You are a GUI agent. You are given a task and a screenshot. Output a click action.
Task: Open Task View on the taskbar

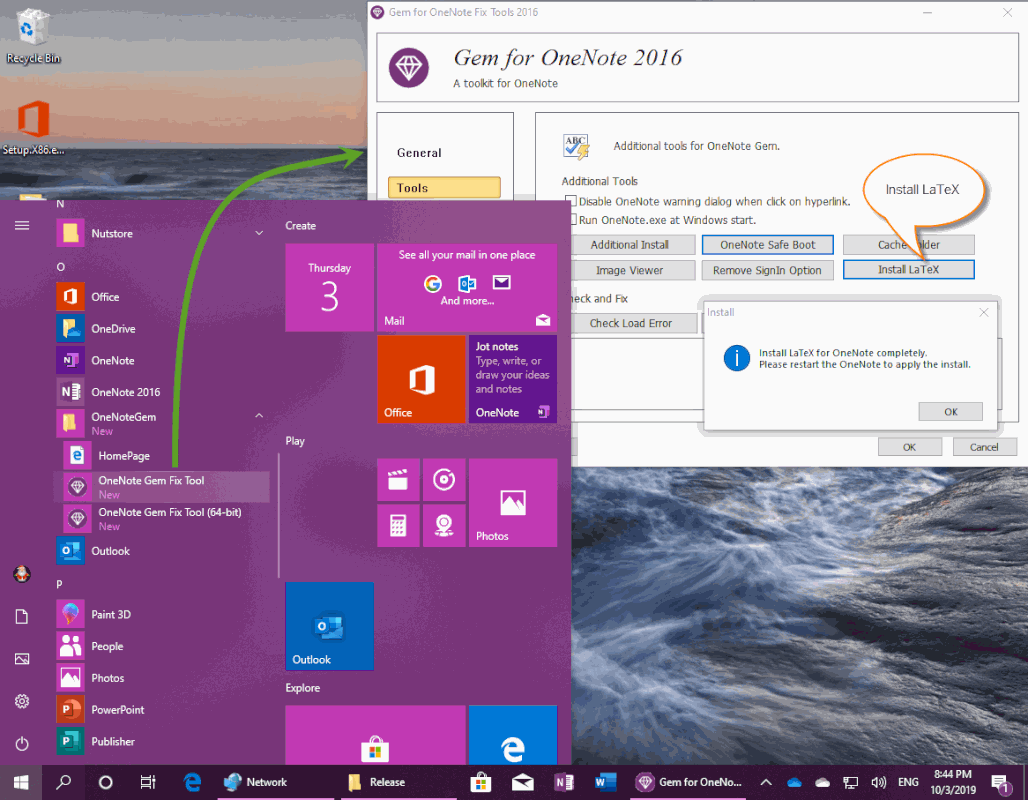point(148,782)
